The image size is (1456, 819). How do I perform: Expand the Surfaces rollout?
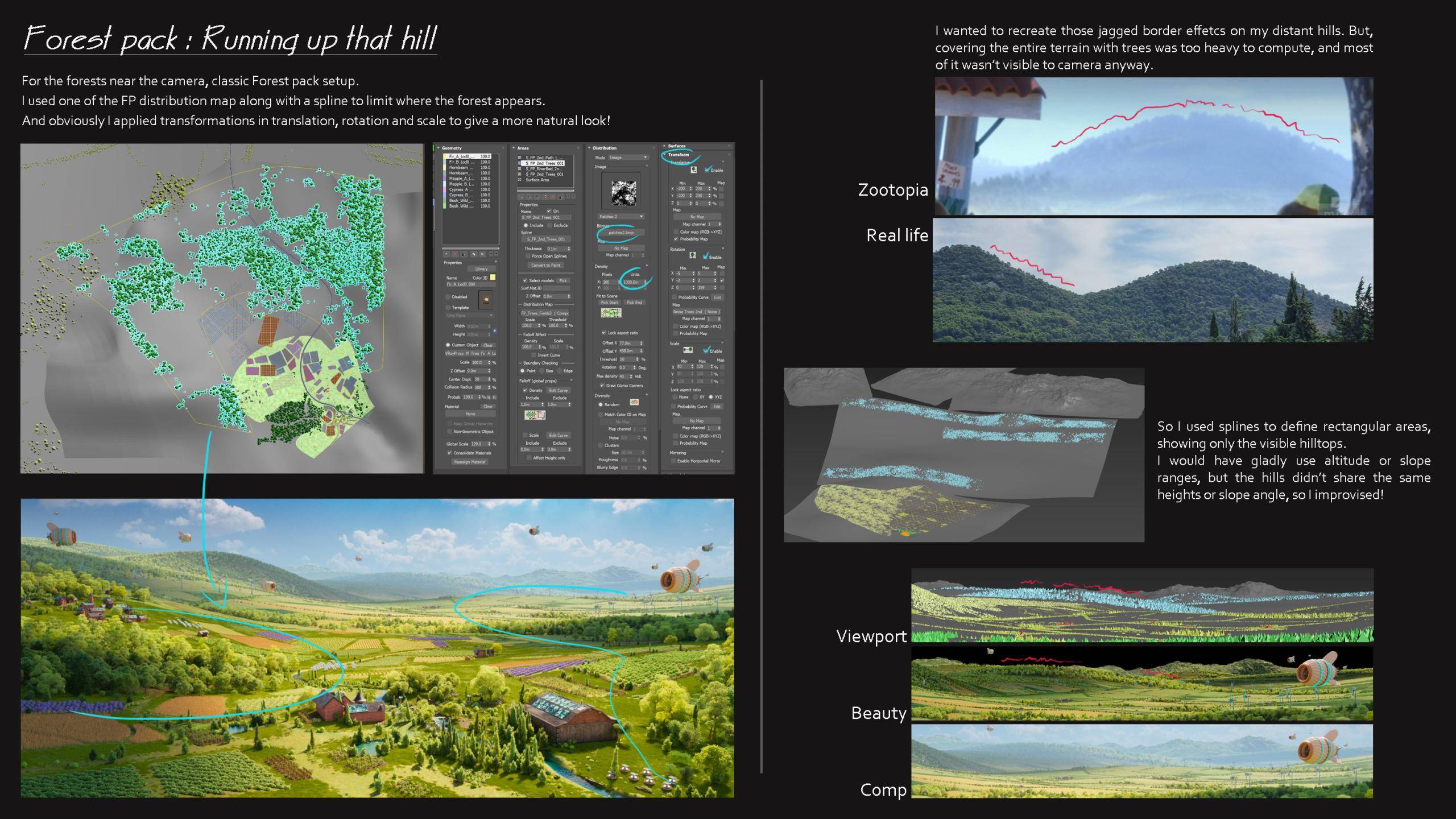point(664,146)
